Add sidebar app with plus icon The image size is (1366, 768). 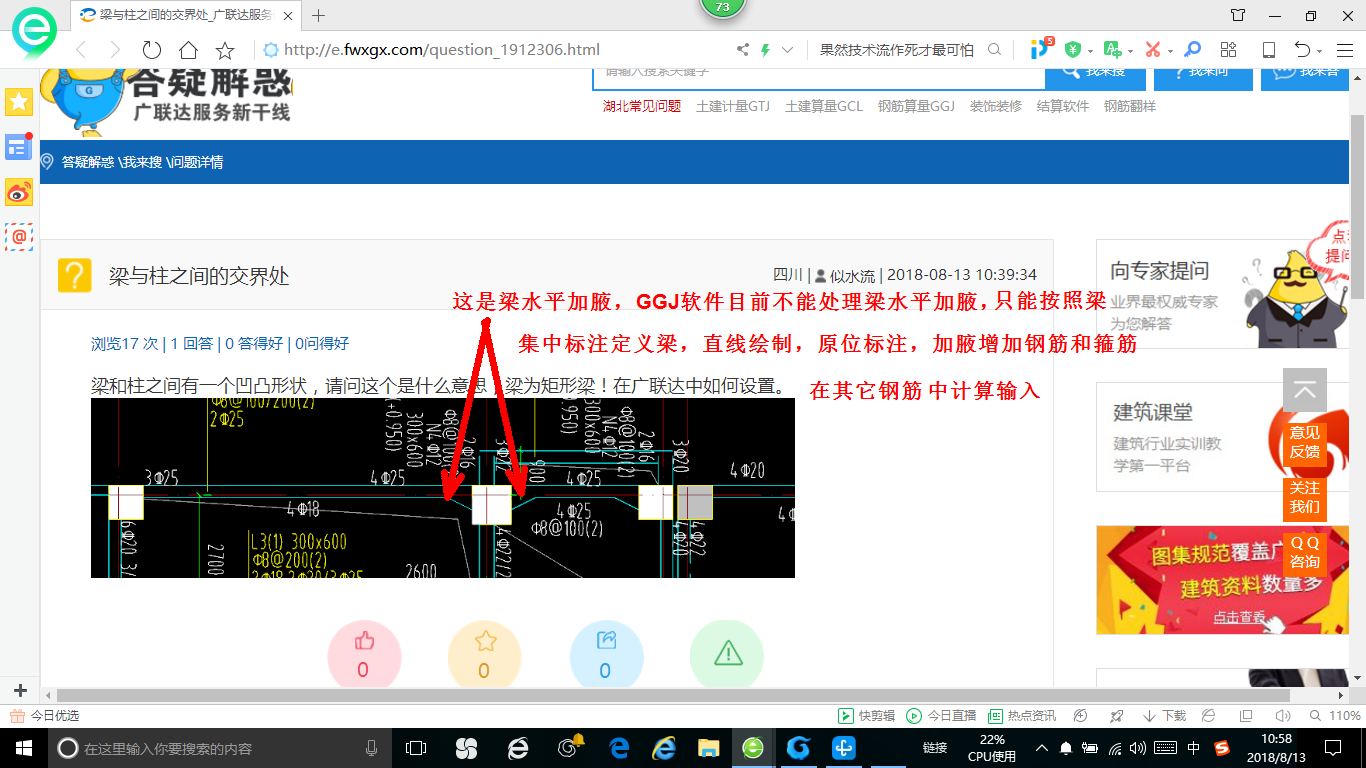(20, 691)
